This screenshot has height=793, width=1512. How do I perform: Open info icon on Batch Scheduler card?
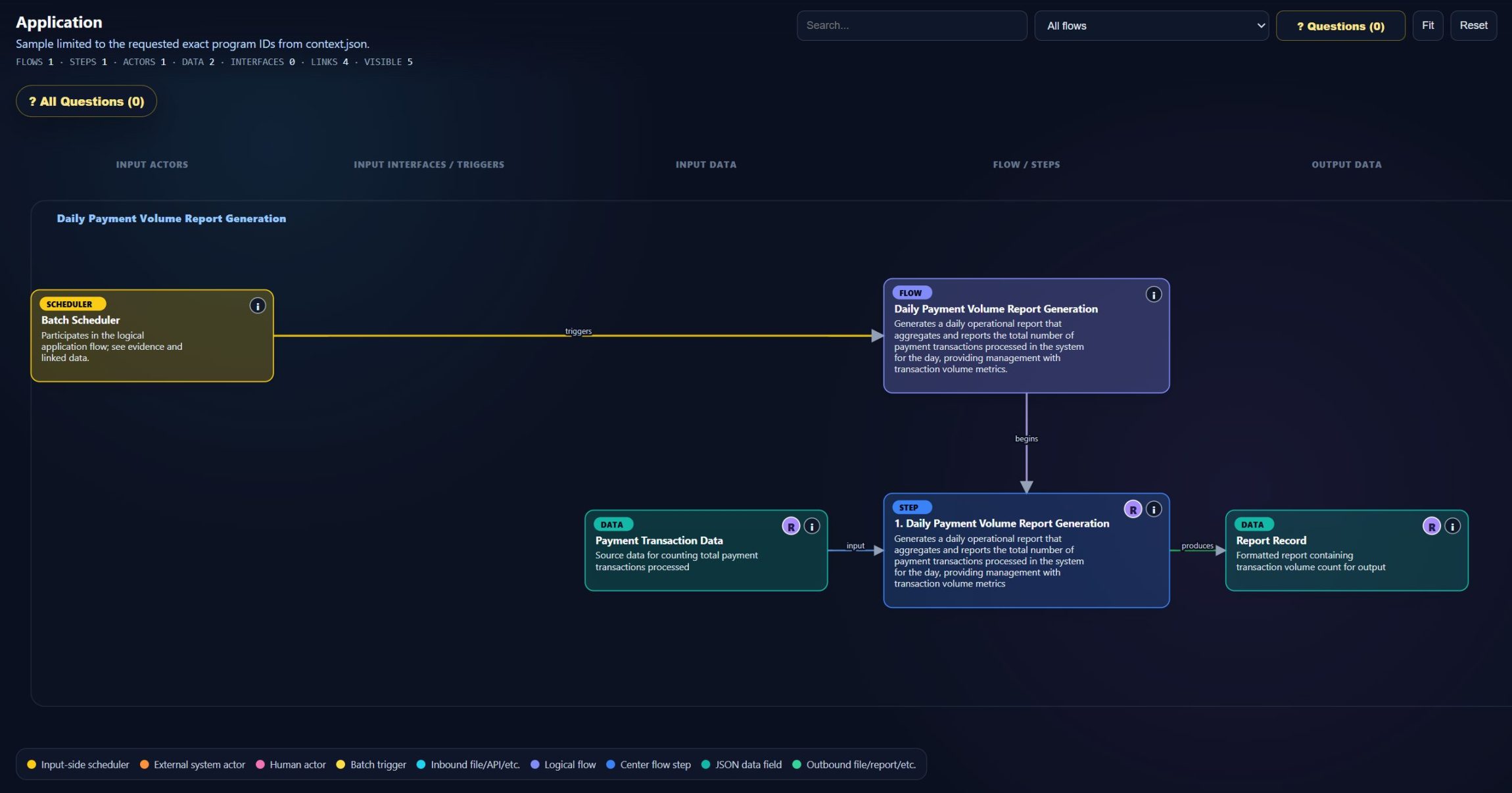click(x=258, y=306)
